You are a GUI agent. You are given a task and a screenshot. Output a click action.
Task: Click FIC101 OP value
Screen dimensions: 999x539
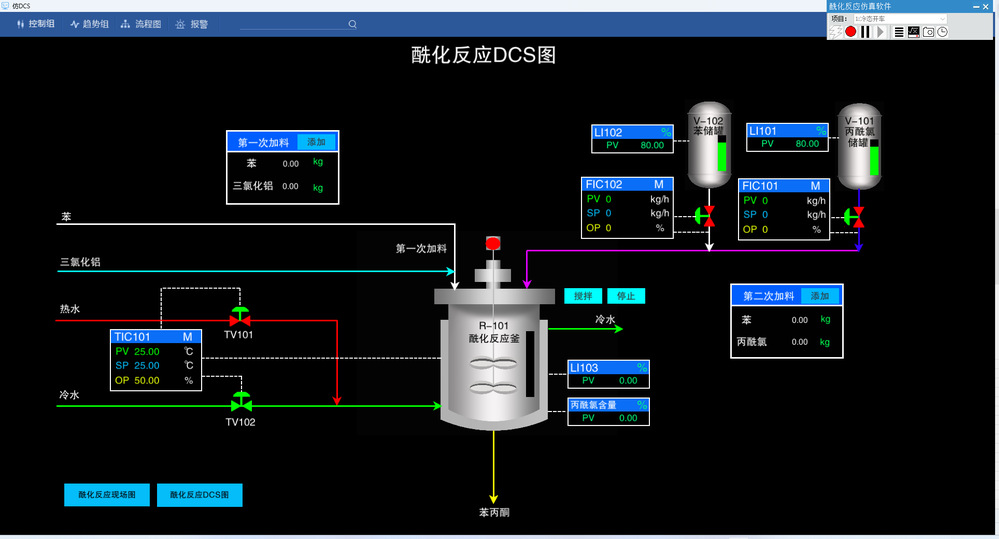765,229
